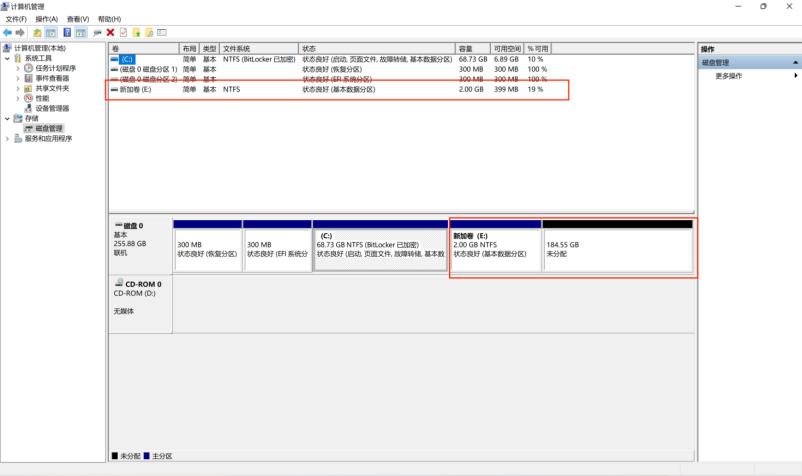Expand Services and Applications (服务和应用程序) node
This screenshot has width=802, height=476.
[7, 138]
